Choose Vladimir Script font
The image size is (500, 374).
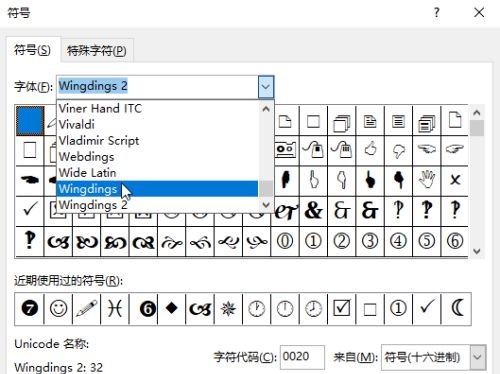pos(157,141)
